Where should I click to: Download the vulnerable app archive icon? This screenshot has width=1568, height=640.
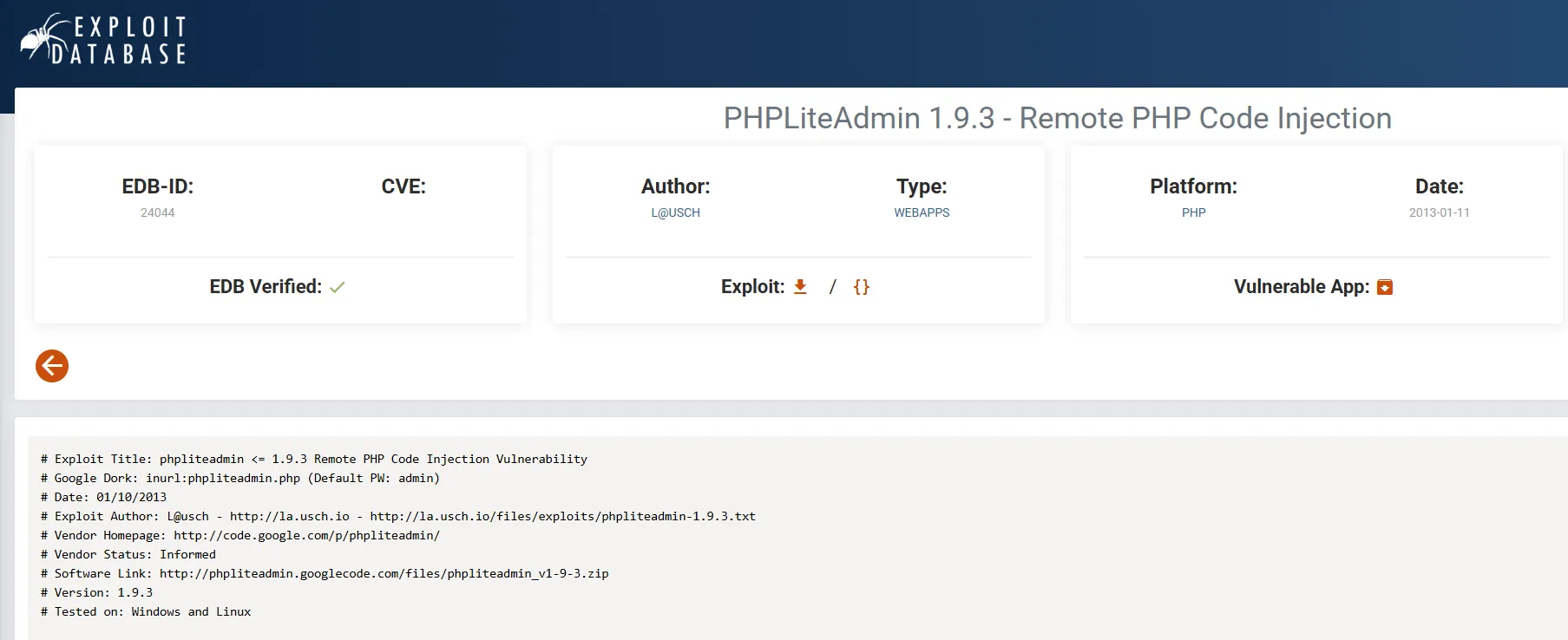coord(1385,287)
